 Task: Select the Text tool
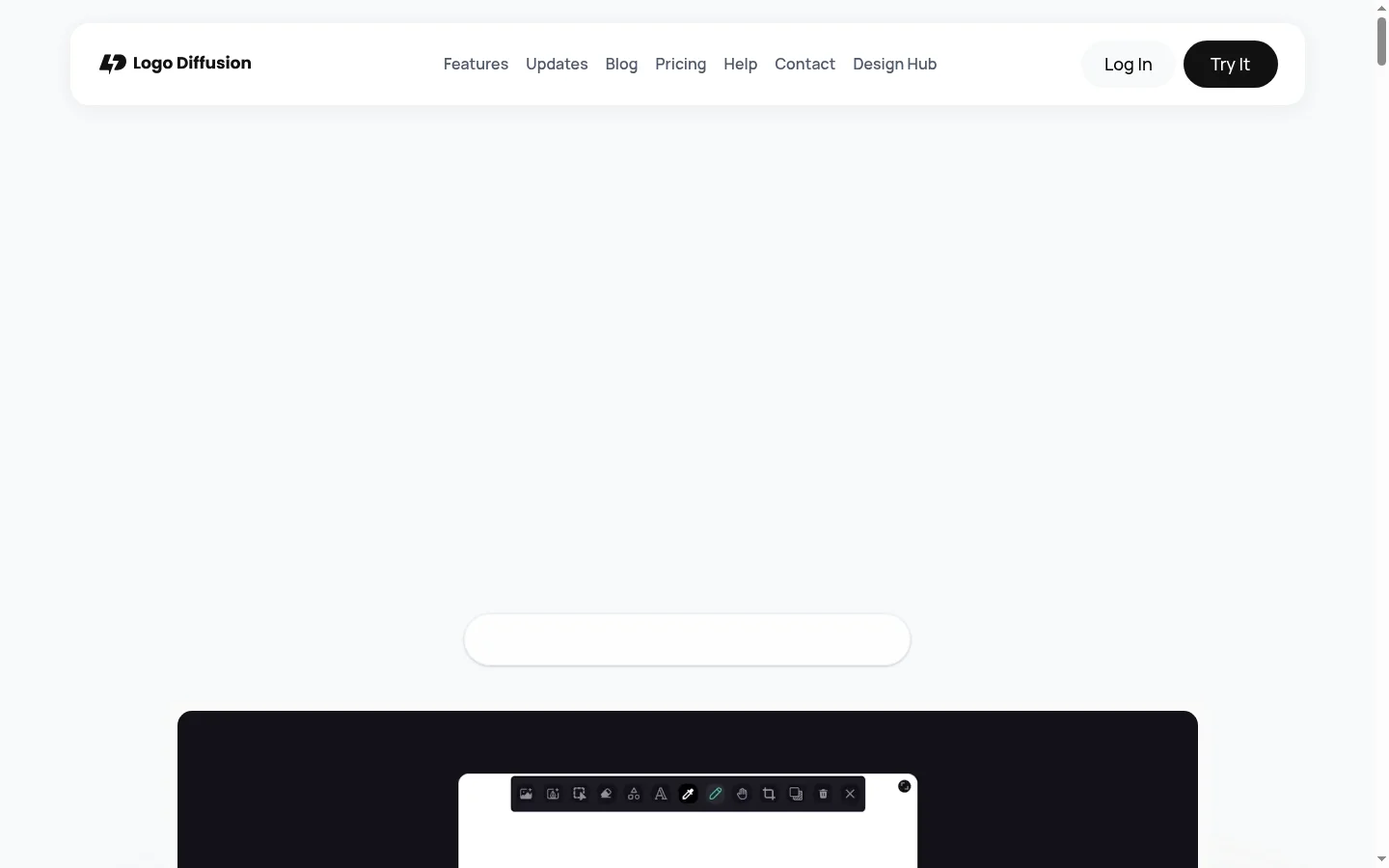tap(661, 794)
